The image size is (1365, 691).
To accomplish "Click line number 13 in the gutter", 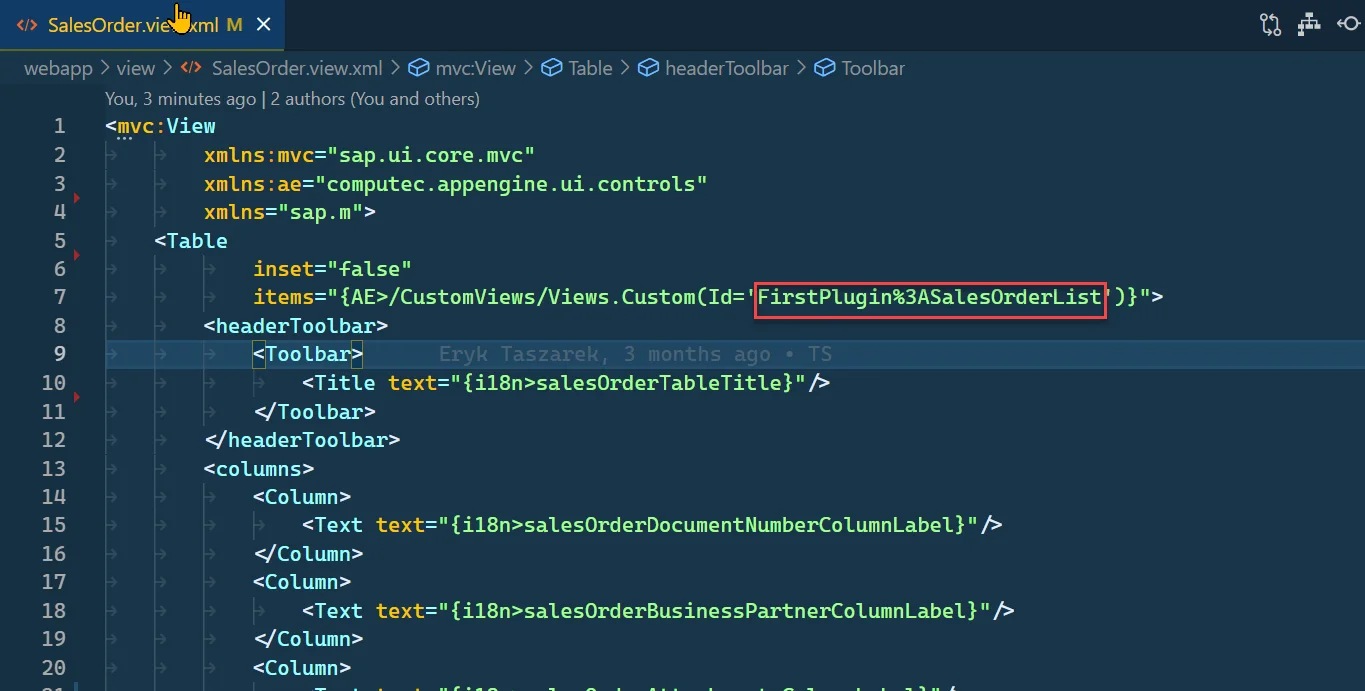I will [x=54, y=469].
